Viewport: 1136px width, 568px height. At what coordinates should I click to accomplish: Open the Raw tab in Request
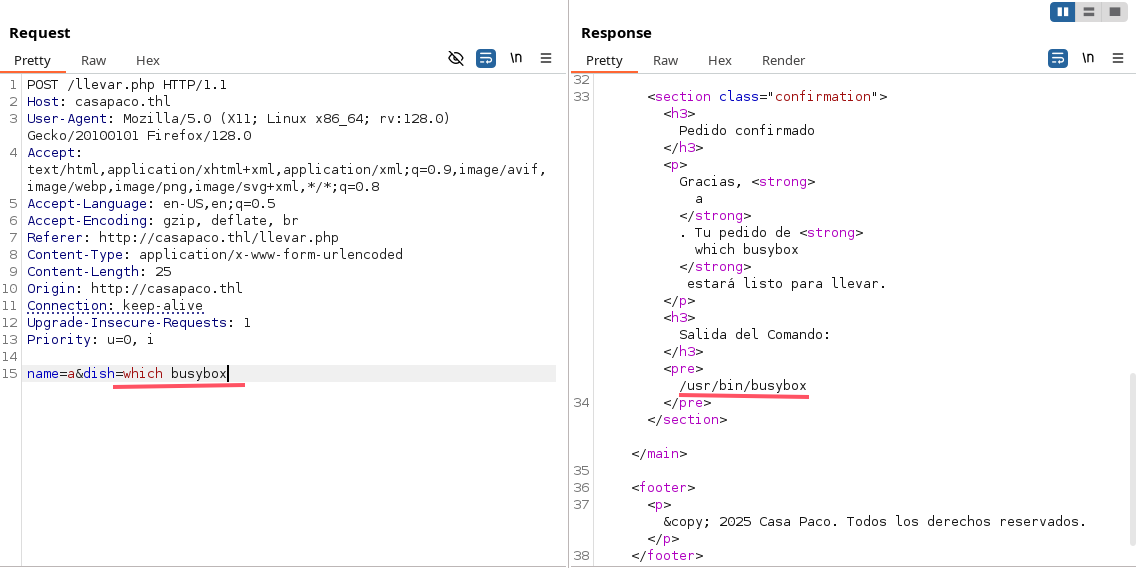pos(94,60)
